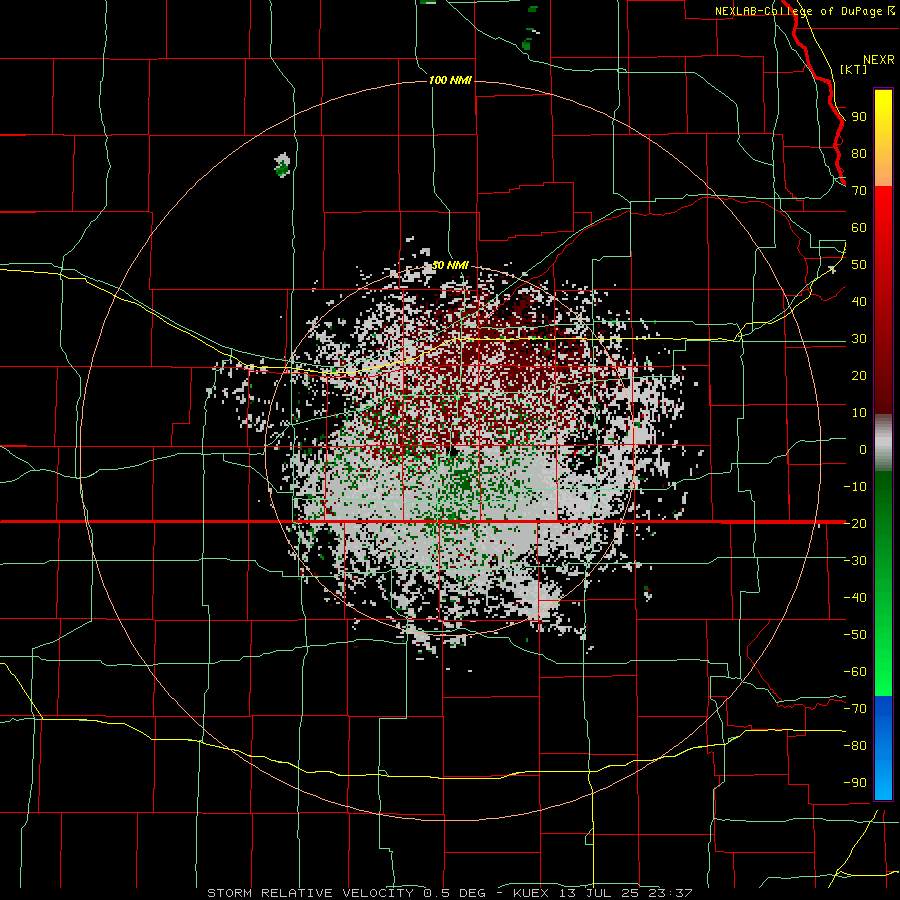900x900 pixels.
Task: Click the -90 knot scale label
Action: [x=855, y=783]
